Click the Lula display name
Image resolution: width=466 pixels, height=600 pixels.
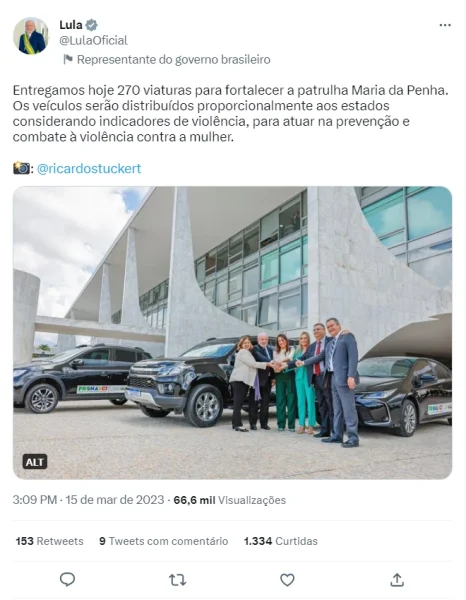pos(71,25)
